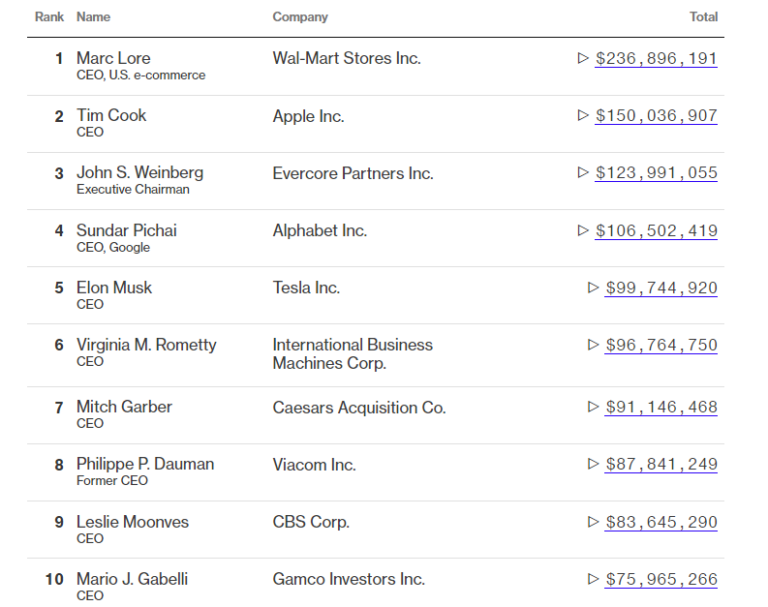Click the Company column header
Viewport: 768px width, 607px height.
coord(300,17)
